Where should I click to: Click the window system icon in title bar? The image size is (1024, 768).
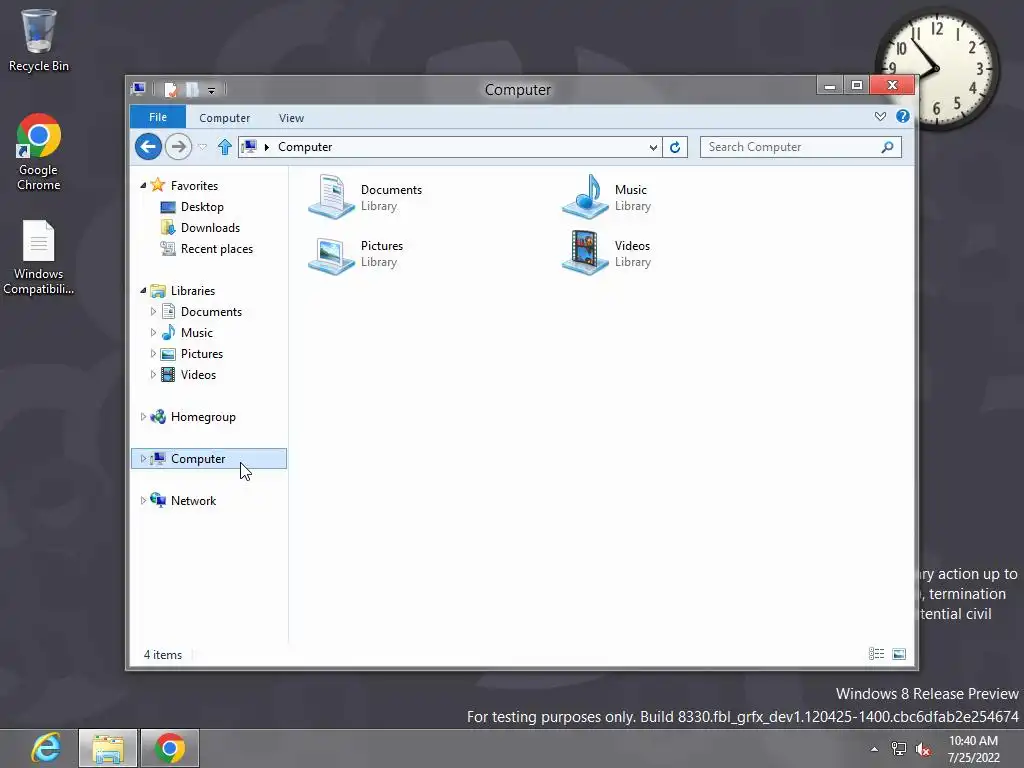tap(138, 89)
